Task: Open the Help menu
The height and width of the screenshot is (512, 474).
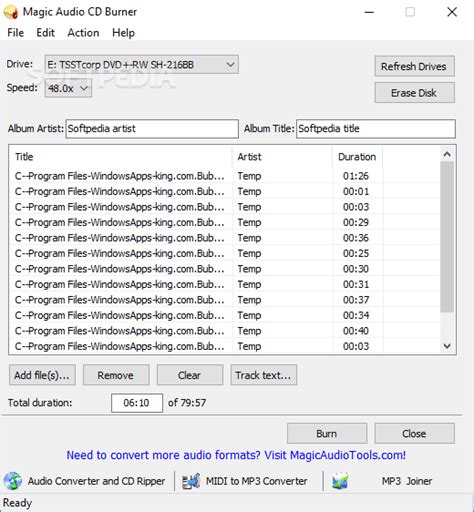Action: pos(123,33)
